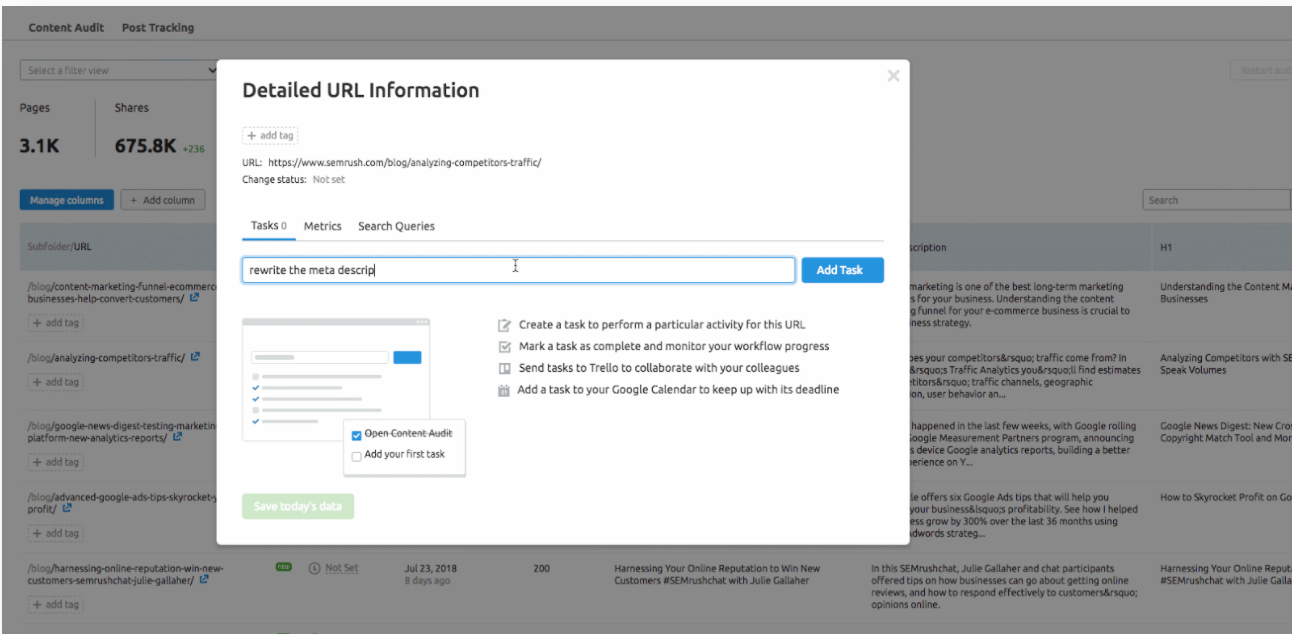The height and width of the screenshot is (634, 1292).
Task: Click the Trello board icon
Action: 504,369
